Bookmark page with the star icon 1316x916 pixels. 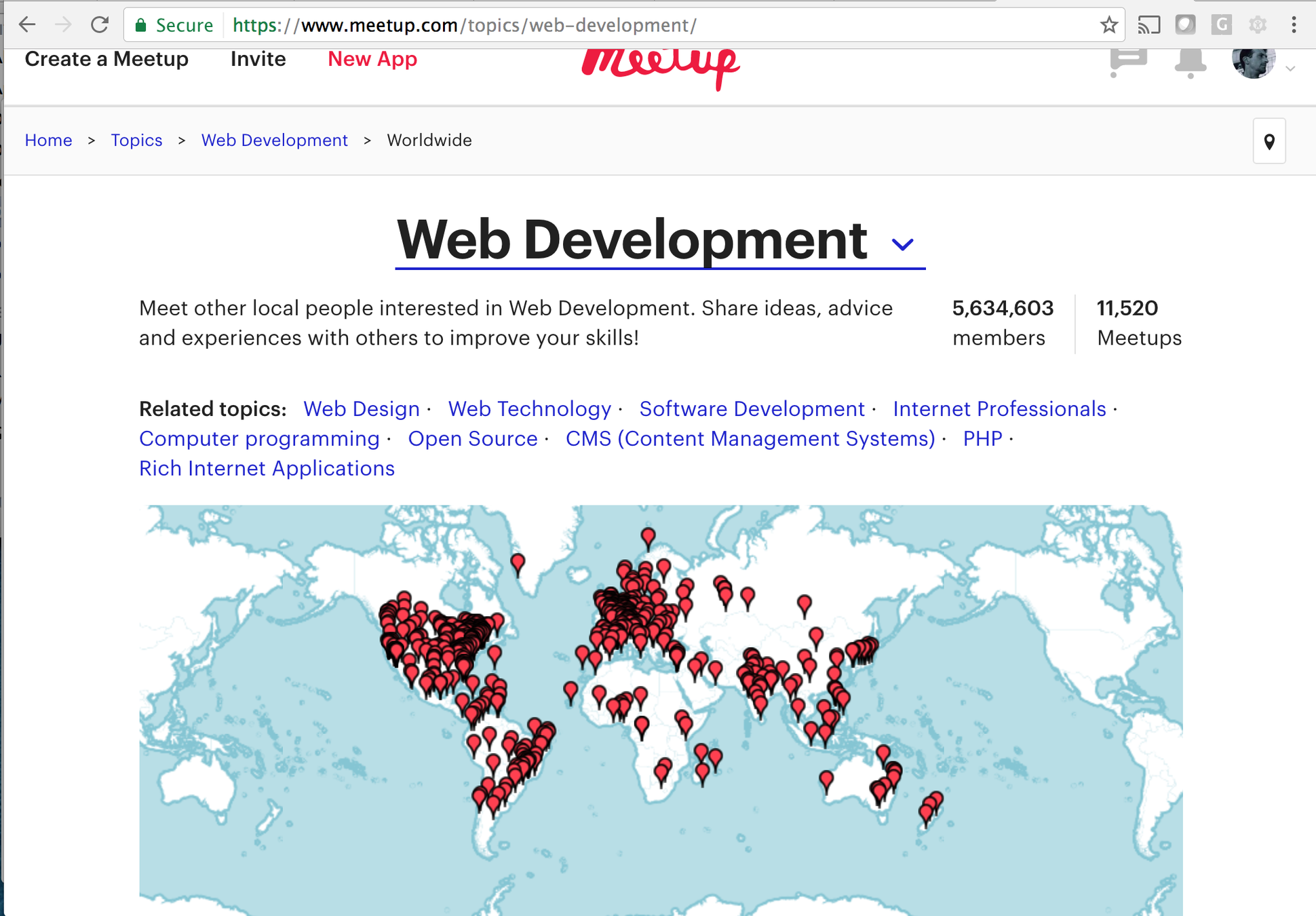pyautogui.click(x=1108, y=25)
